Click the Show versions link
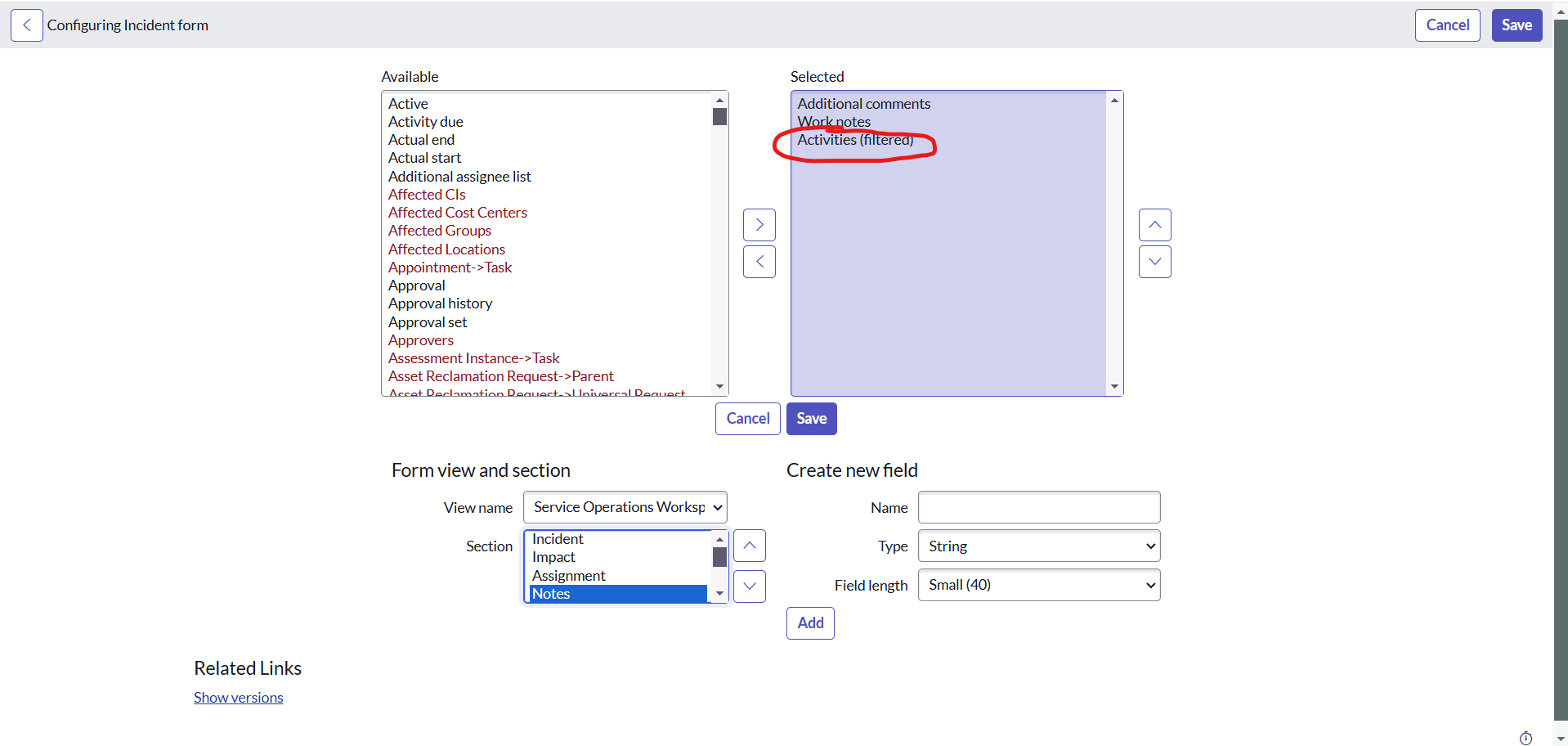 pos(238,697)
